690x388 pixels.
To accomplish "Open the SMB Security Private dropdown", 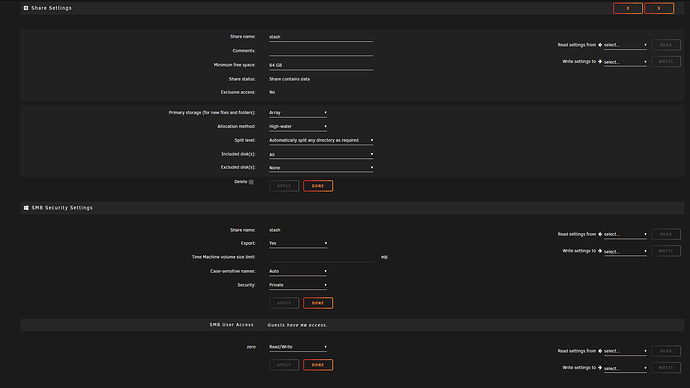I will click(298, 285).
